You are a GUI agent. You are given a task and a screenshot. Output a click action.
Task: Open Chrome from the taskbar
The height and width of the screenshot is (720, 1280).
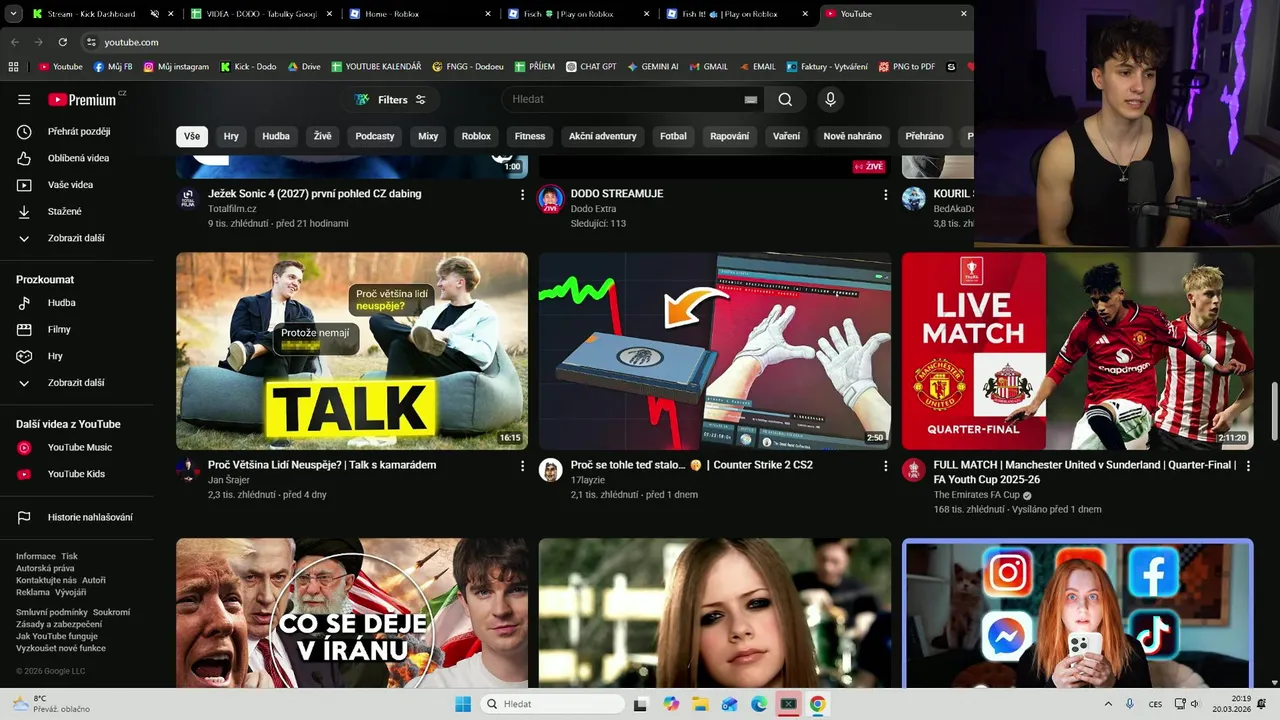818,704
